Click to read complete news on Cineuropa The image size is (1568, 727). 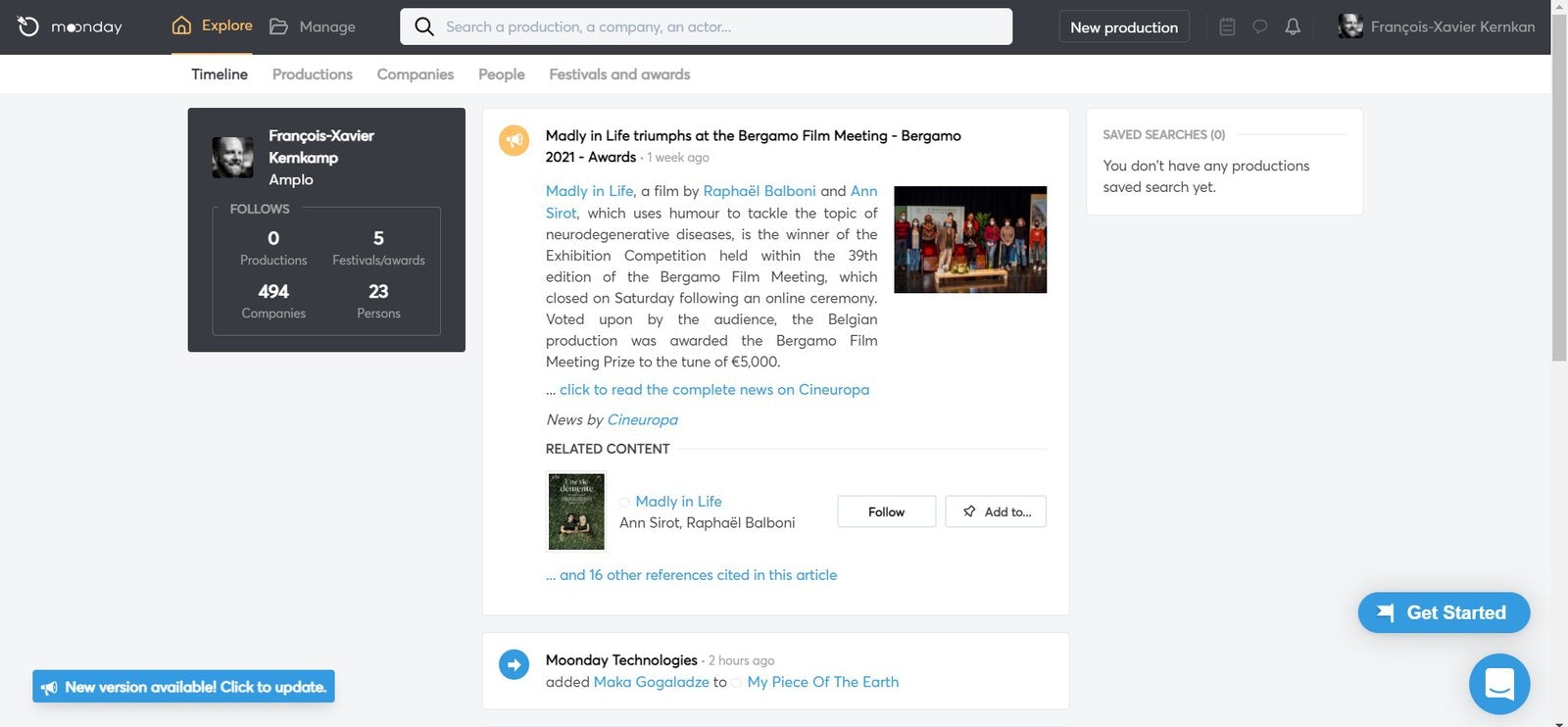tap(714, 389)
